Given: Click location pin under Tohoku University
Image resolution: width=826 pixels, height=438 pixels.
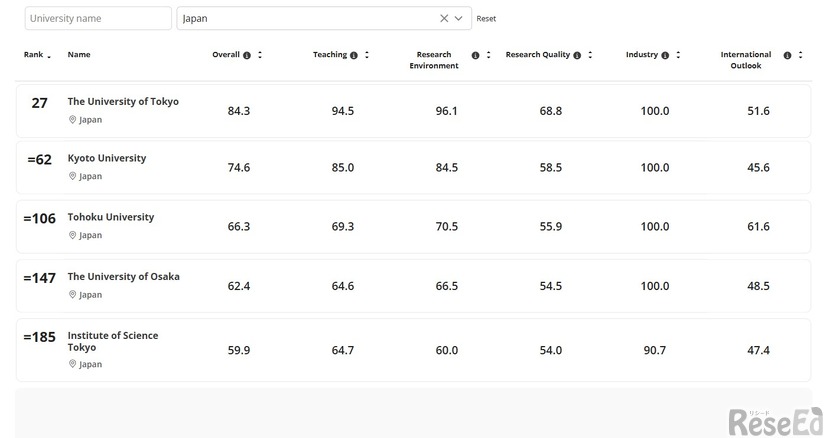Looking at the screenshot, I should pyautogui.click(x=73, y=235).
